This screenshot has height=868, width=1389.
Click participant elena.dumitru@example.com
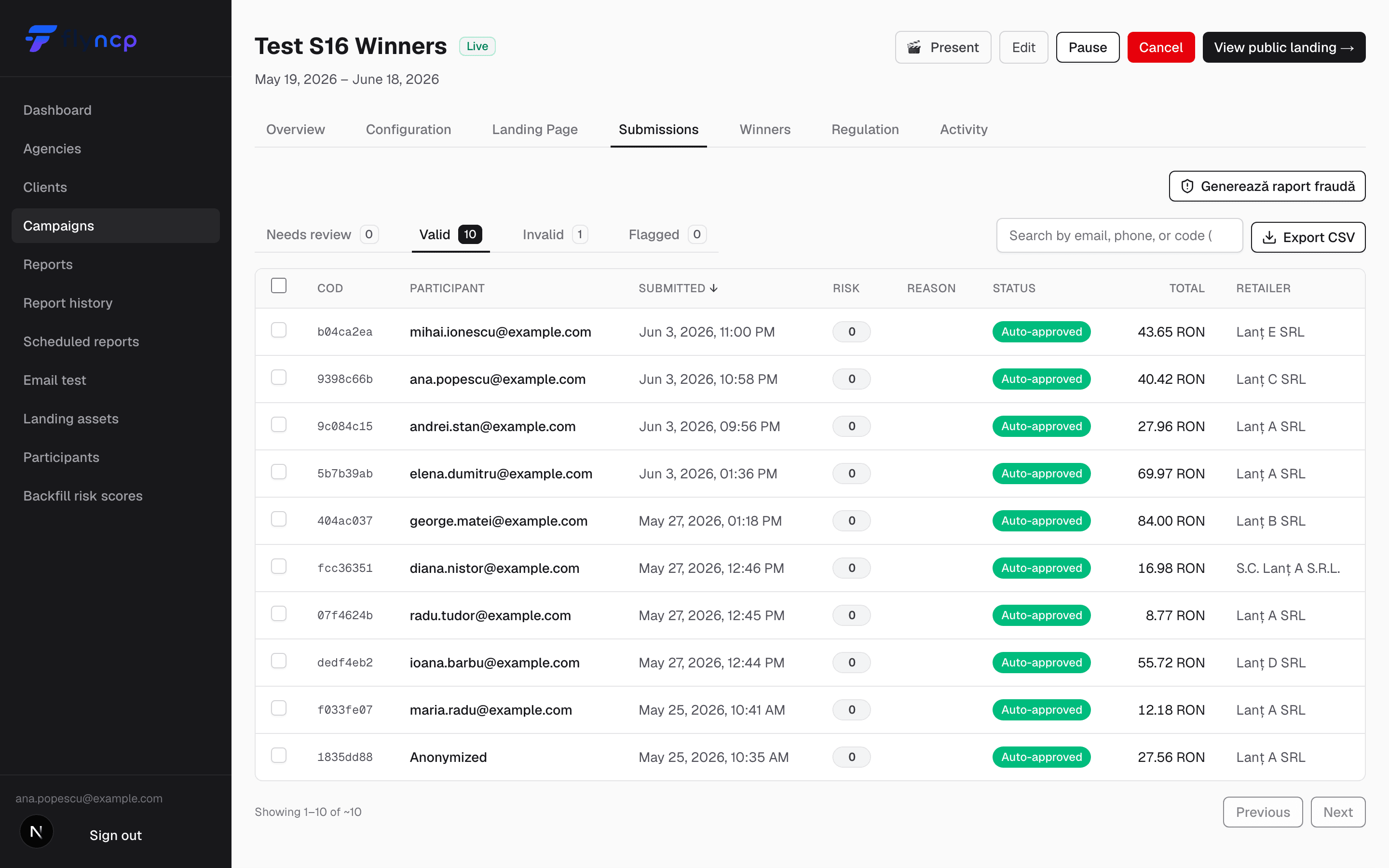coord(501,474)
